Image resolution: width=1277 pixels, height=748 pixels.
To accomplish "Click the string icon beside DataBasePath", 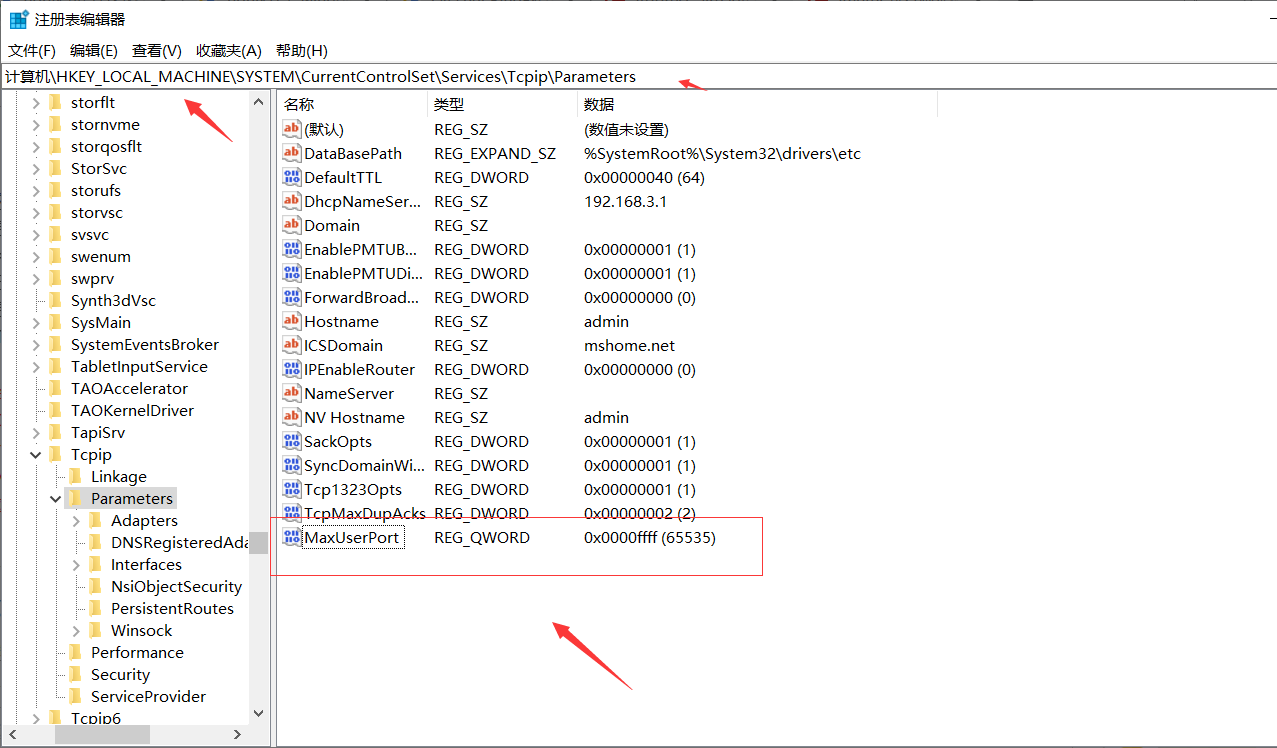I will pos(291,153).
